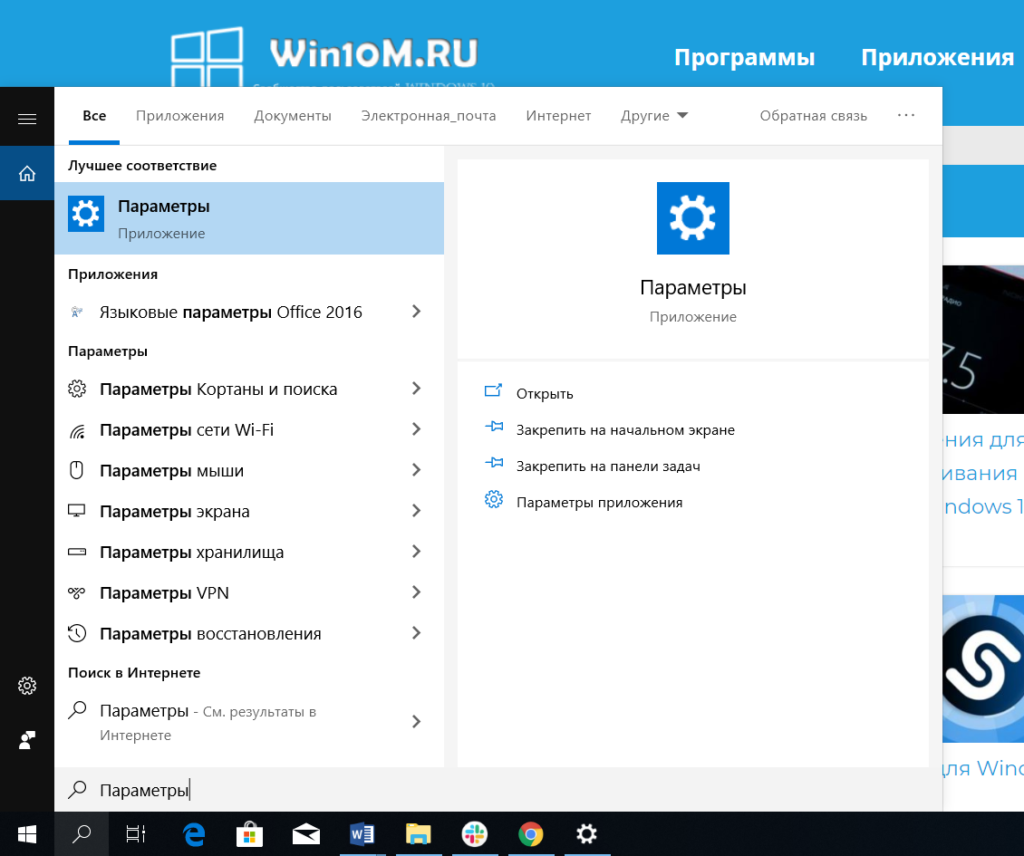
Task: Open the settings gear in left sidebar
Action: pyautogui.click(x=27, y=686)
